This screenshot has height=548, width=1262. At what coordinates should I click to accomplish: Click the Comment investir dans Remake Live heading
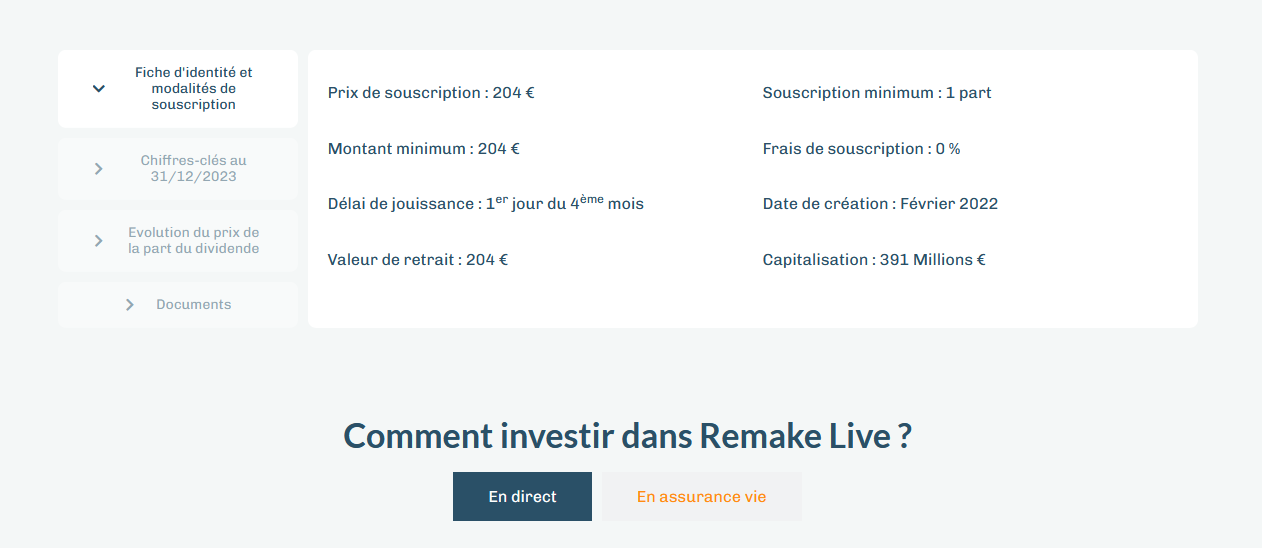pyautogui.click(x=627, y=437)
